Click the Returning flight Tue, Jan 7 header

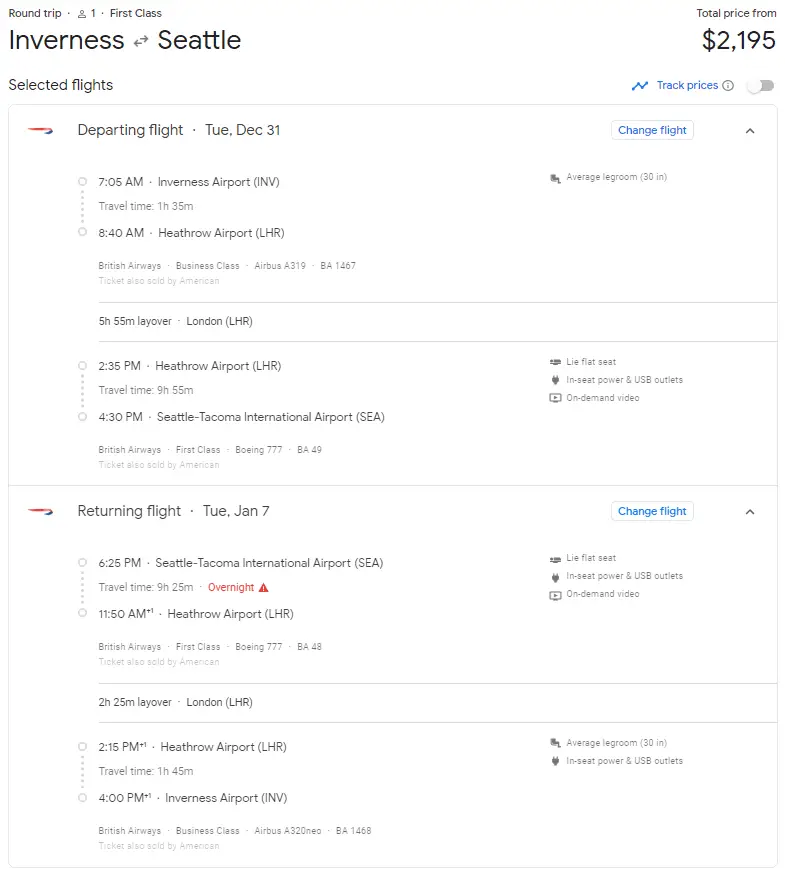(173, 511)
